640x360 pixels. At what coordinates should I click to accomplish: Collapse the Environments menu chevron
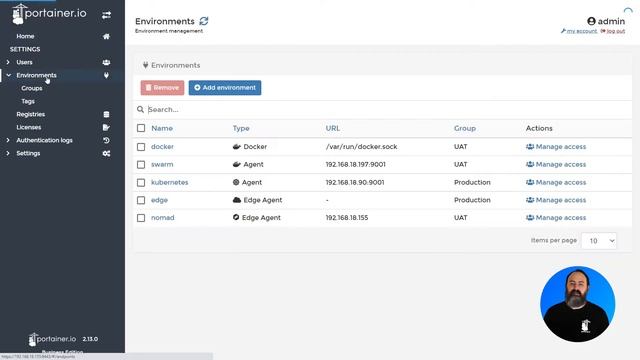[8, 75]
